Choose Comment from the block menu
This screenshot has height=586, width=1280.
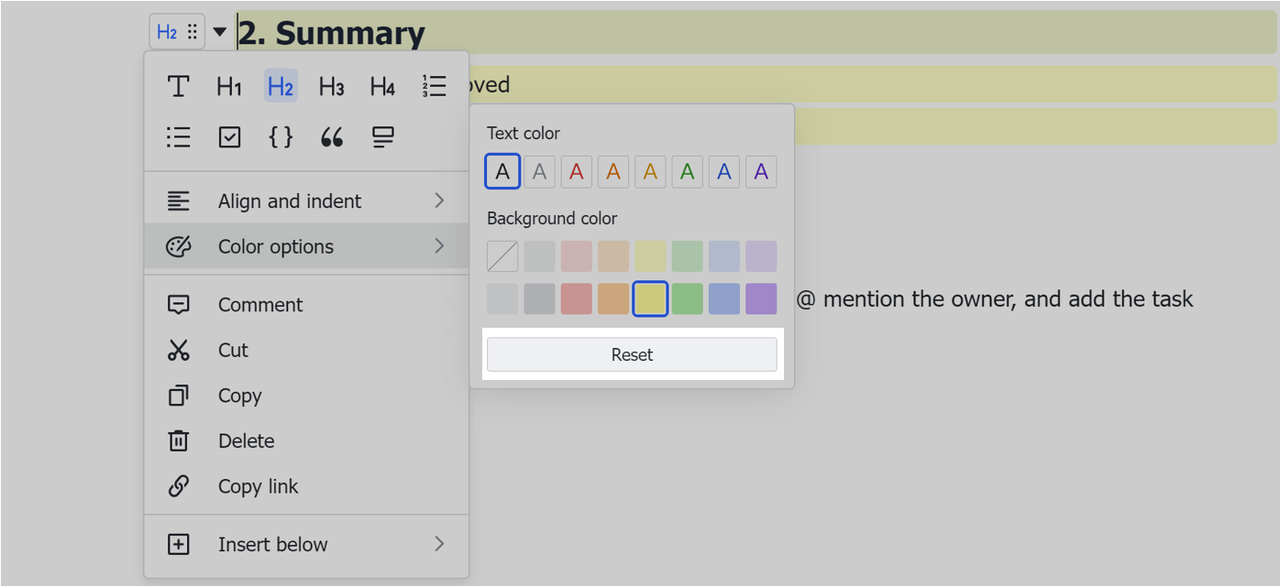click(260, 305)
